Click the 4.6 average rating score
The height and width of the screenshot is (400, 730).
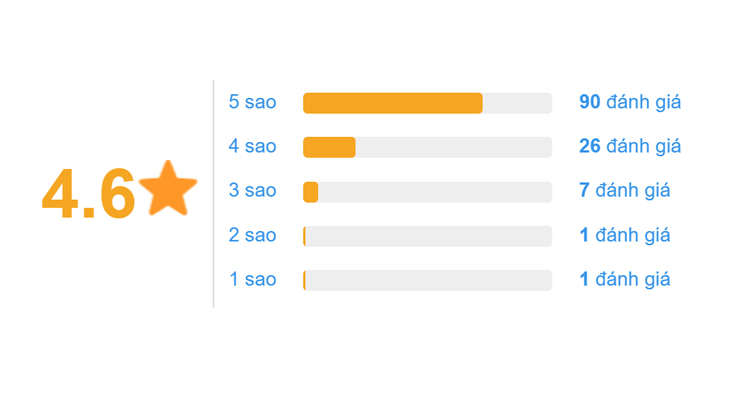[x=88, y=194]
